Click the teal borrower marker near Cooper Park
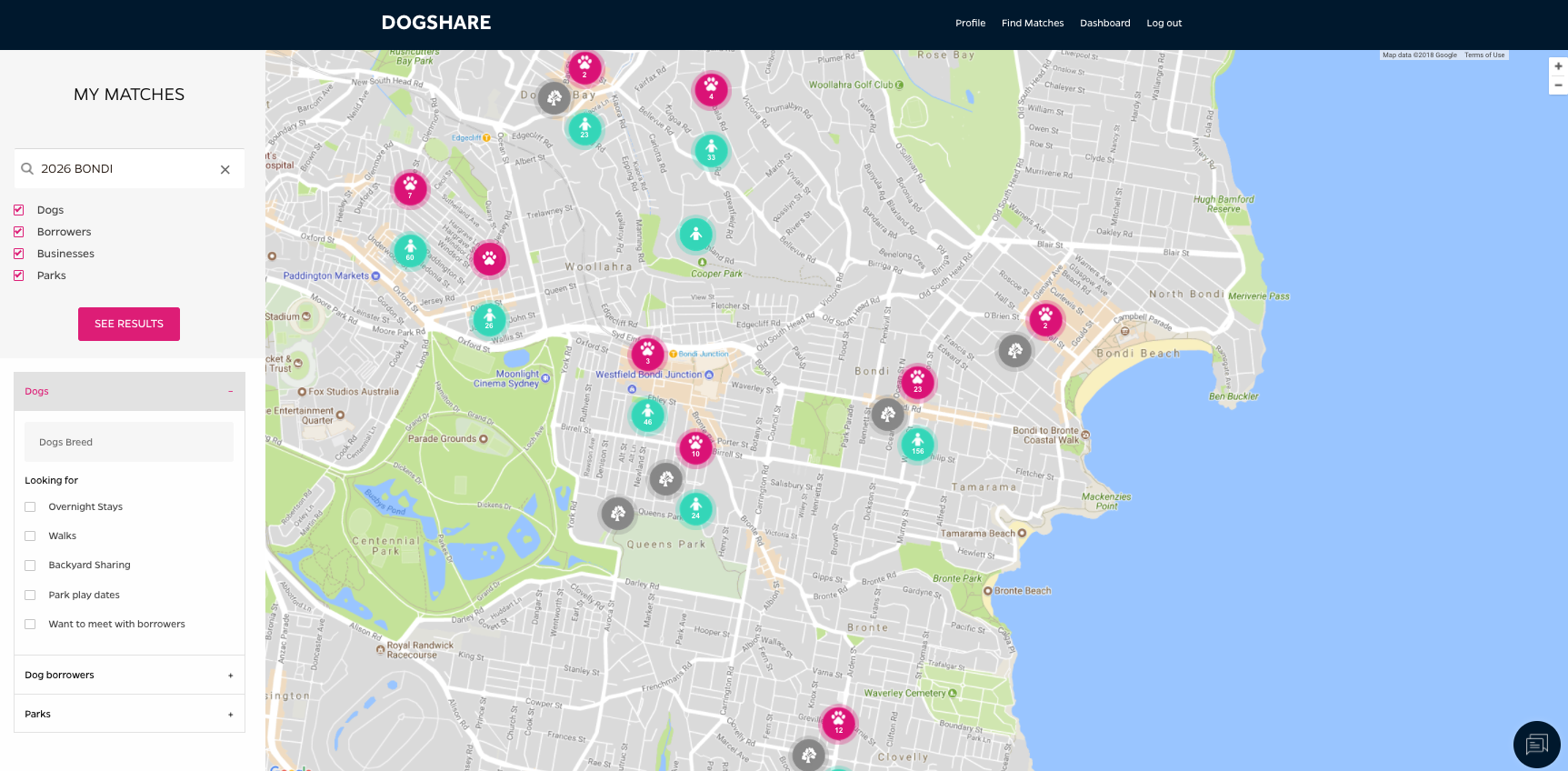Image resolution: width=1568 pixels, height=771 pixels. (x=695, y=235)
